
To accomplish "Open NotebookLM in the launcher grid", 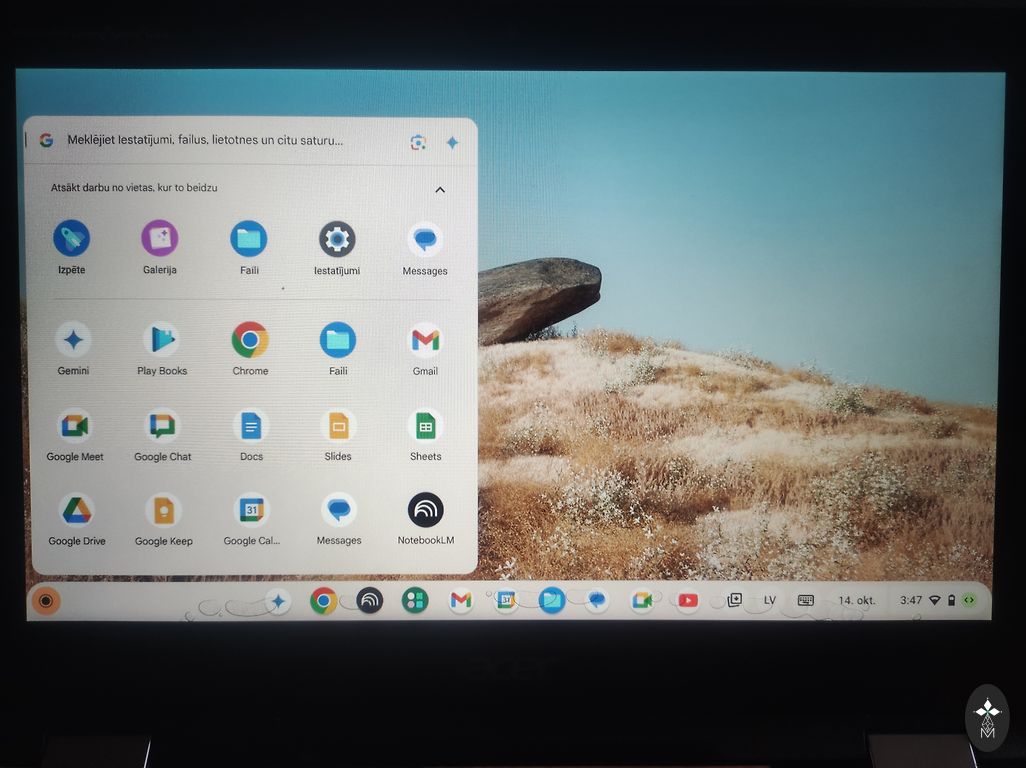I will click(425, 510).
